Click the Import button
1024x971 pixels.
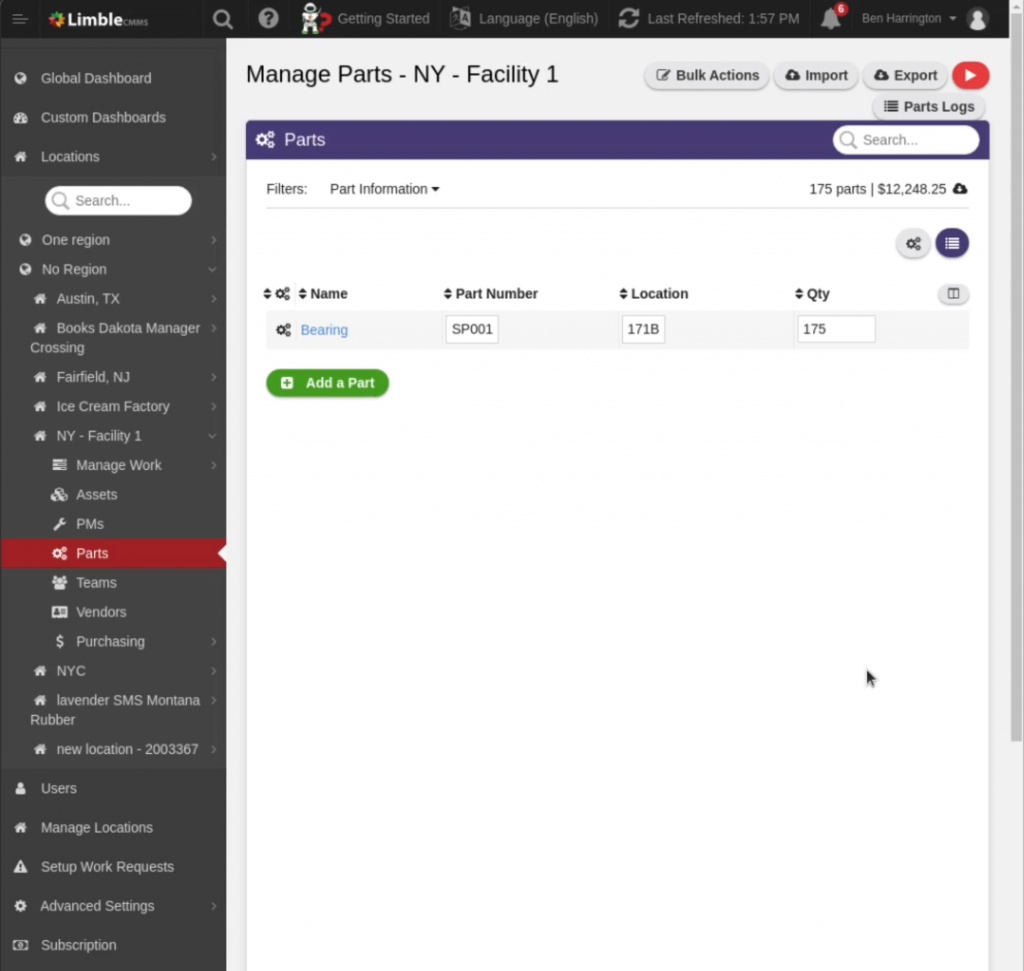[816, 75]
